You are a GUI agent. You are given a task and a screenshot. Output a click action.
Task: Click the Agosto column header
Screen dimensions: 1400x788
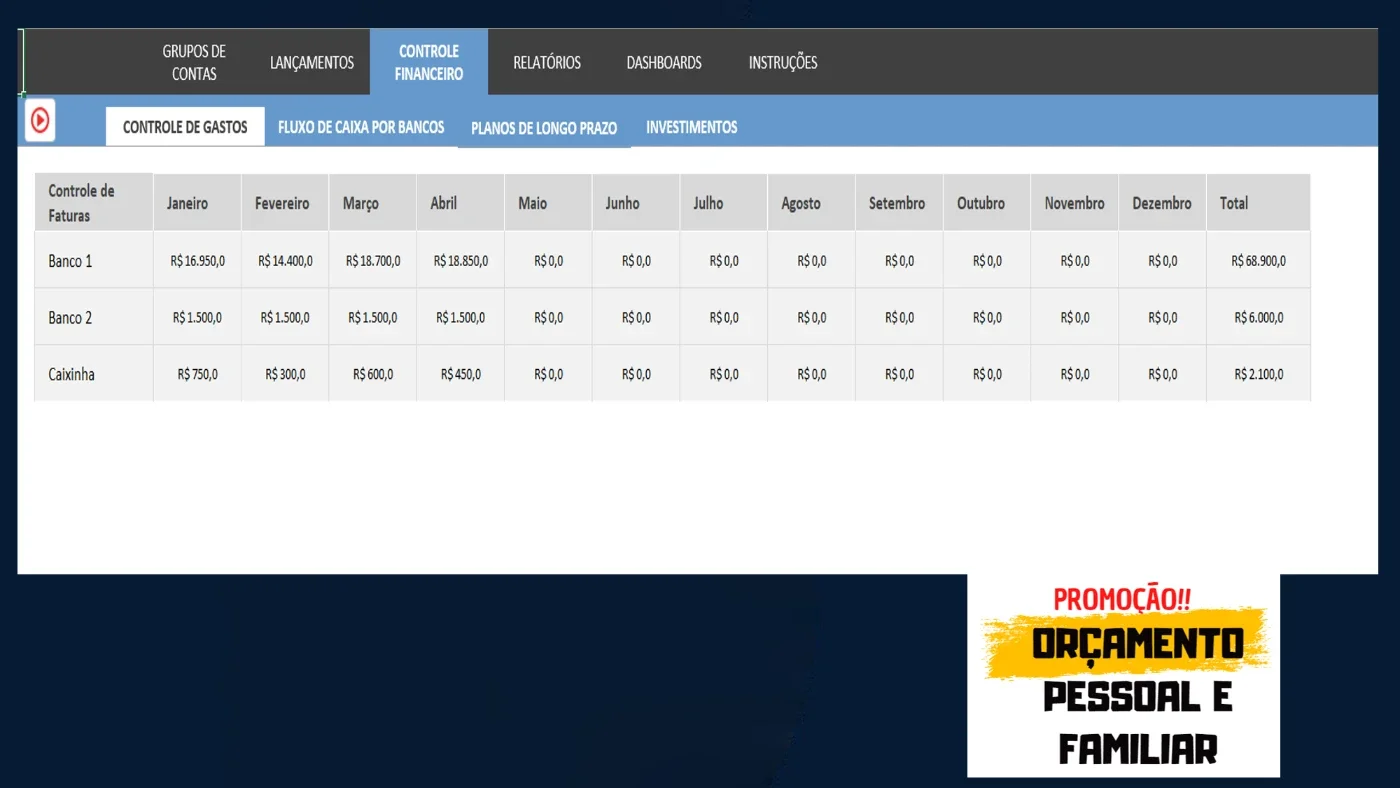(x=811, y=203)
